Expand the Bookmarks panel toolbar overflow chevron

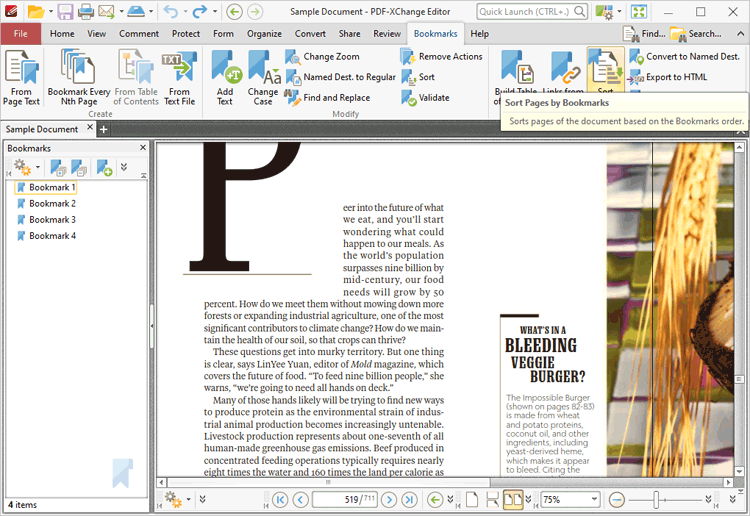click(x=124, y=168)
